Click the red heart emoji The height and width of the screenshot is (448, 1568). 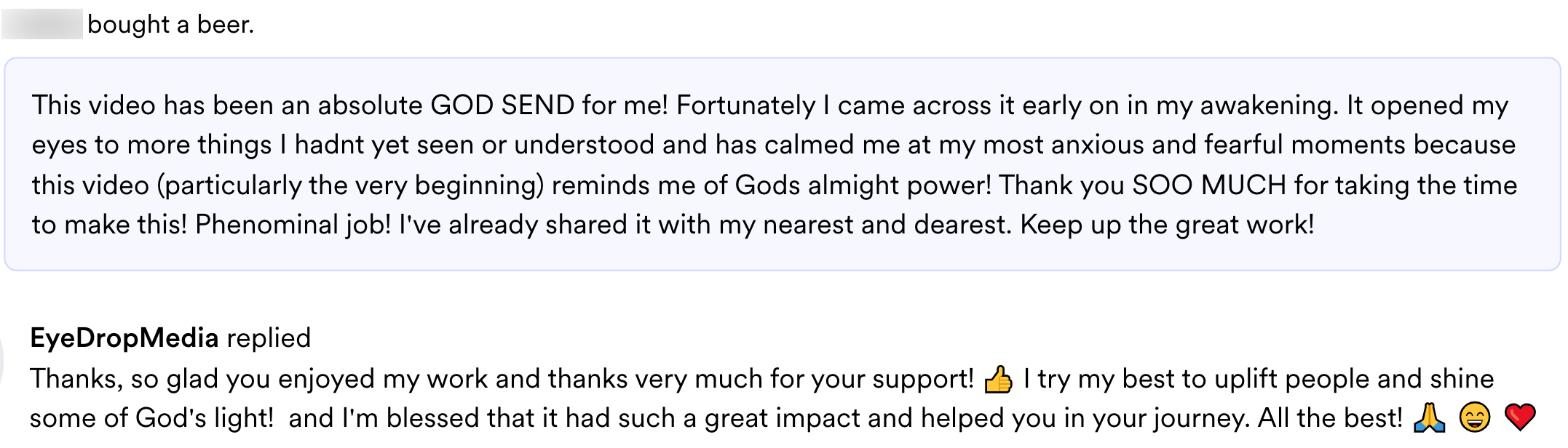(x=1520, y=418)
